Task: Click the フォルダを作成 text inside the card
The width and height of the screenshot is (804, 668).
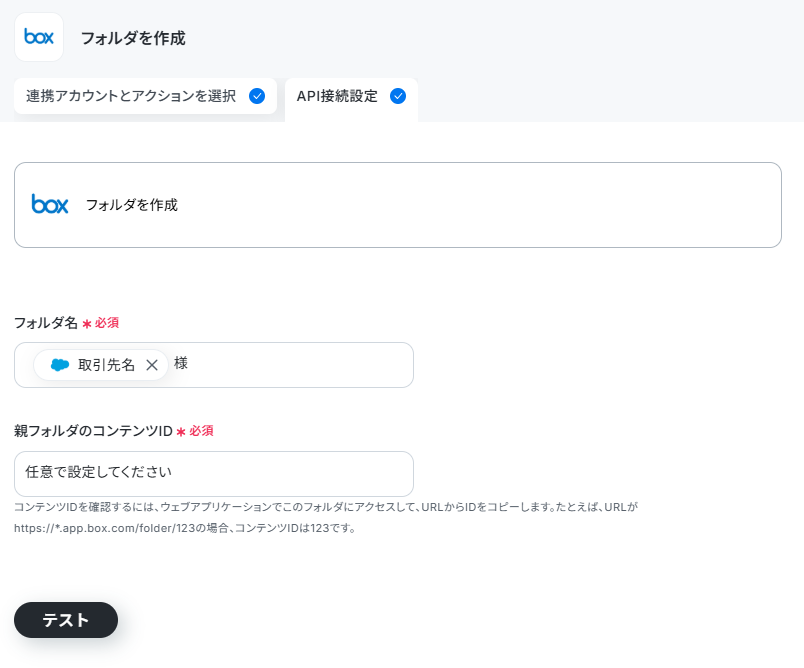Action: [x=131, y=205]
